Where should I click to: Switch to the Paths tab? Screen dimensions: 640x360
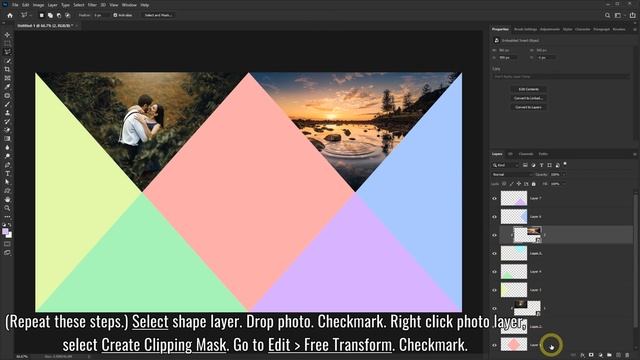tap(543, 154)
